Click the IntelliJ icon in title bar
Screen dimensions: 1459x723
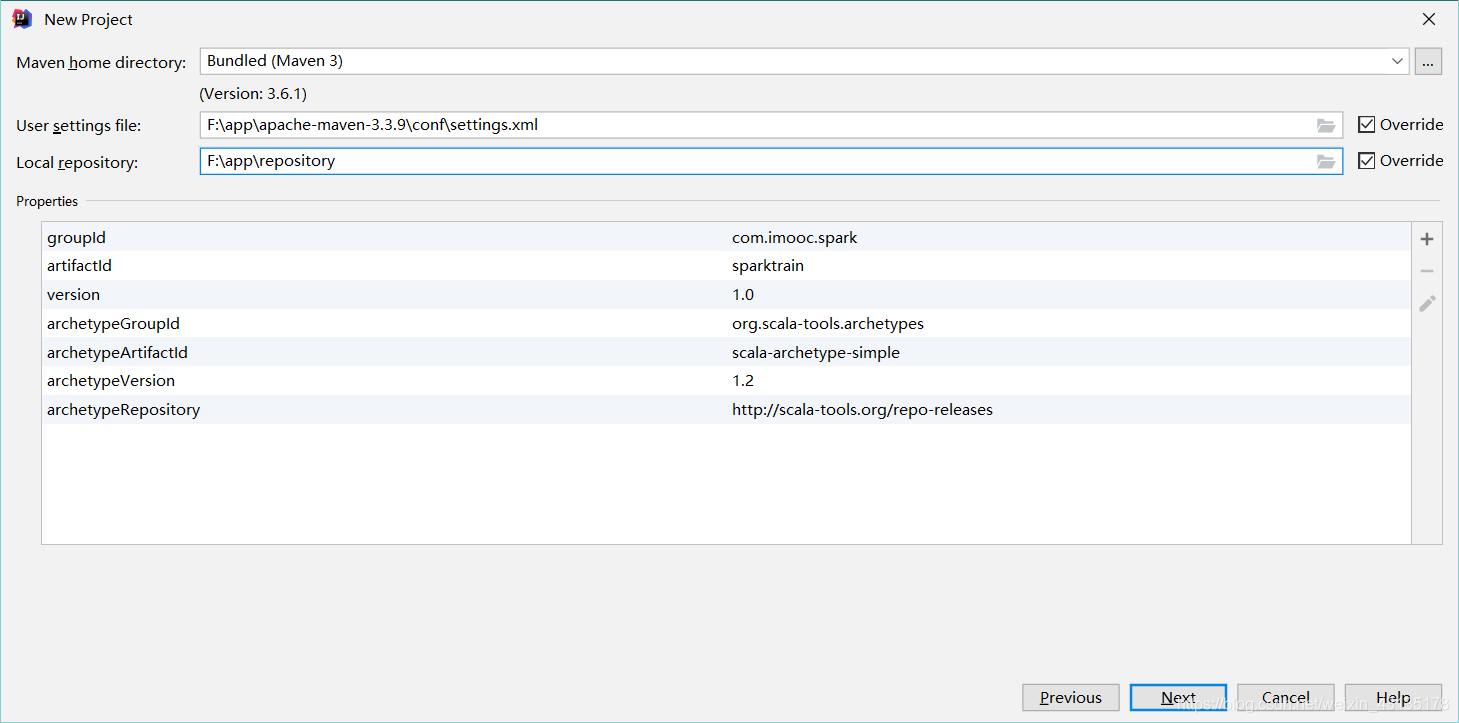22,19
